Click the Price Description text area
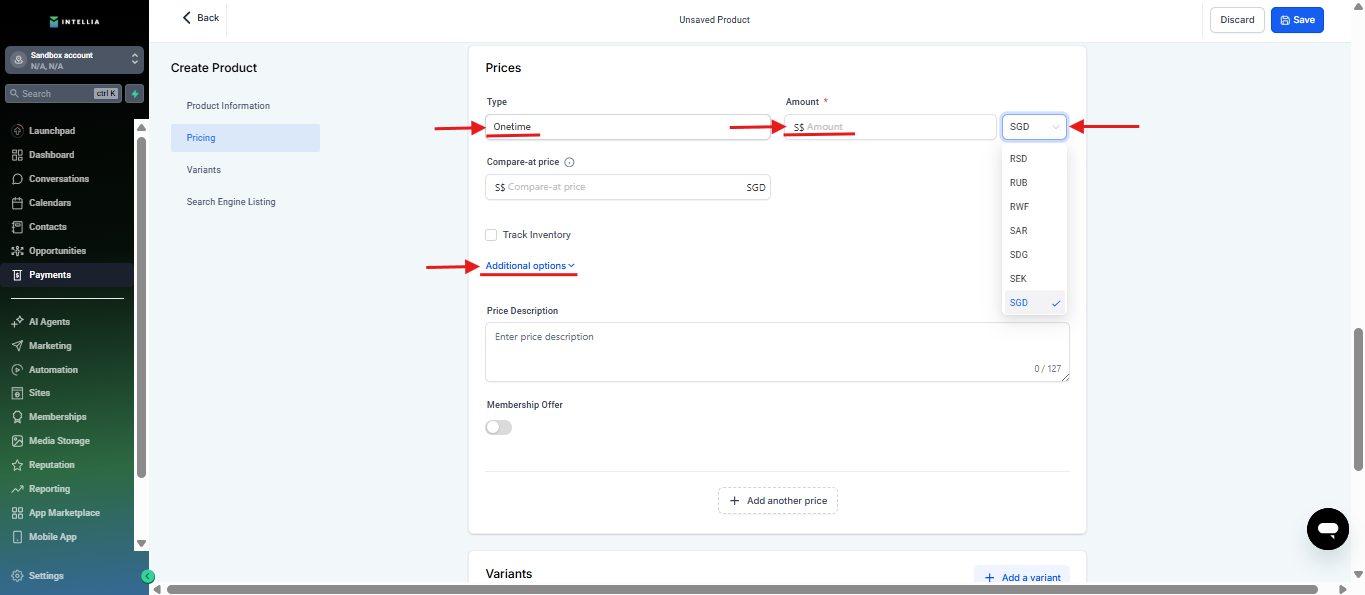 click(x=776, y=351)
